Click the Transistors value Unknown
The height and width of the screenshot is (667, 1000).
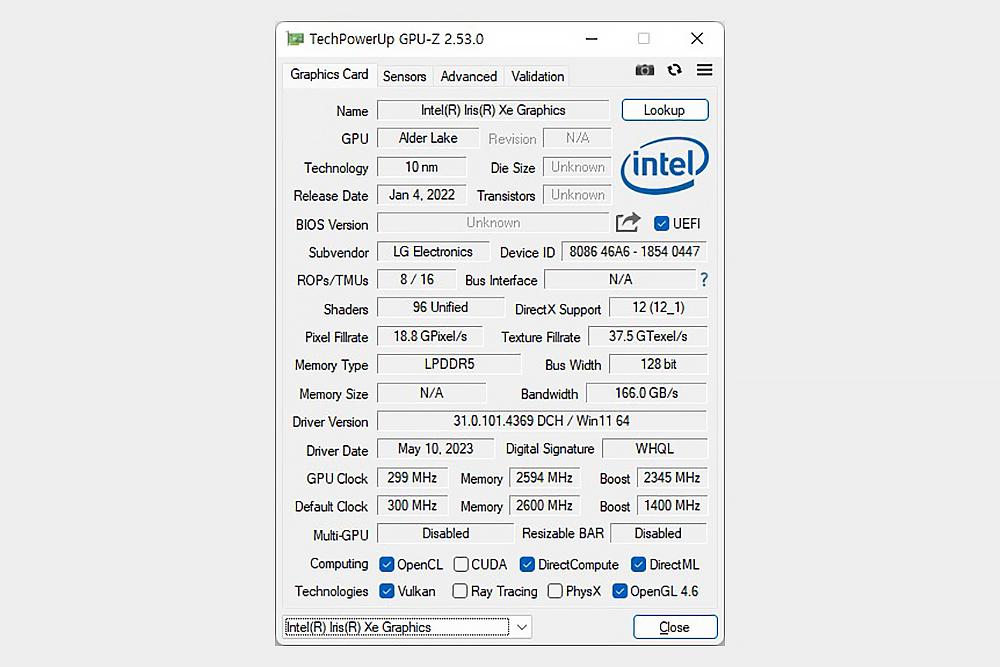click(577, 194)
